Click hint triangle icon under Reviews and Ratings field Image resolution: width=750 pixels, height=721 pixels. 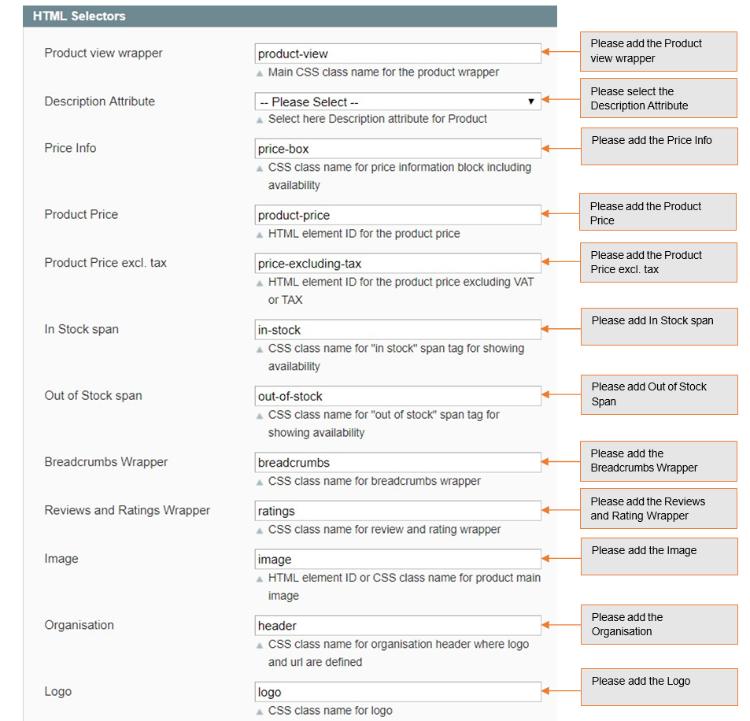tap(260, 530)
